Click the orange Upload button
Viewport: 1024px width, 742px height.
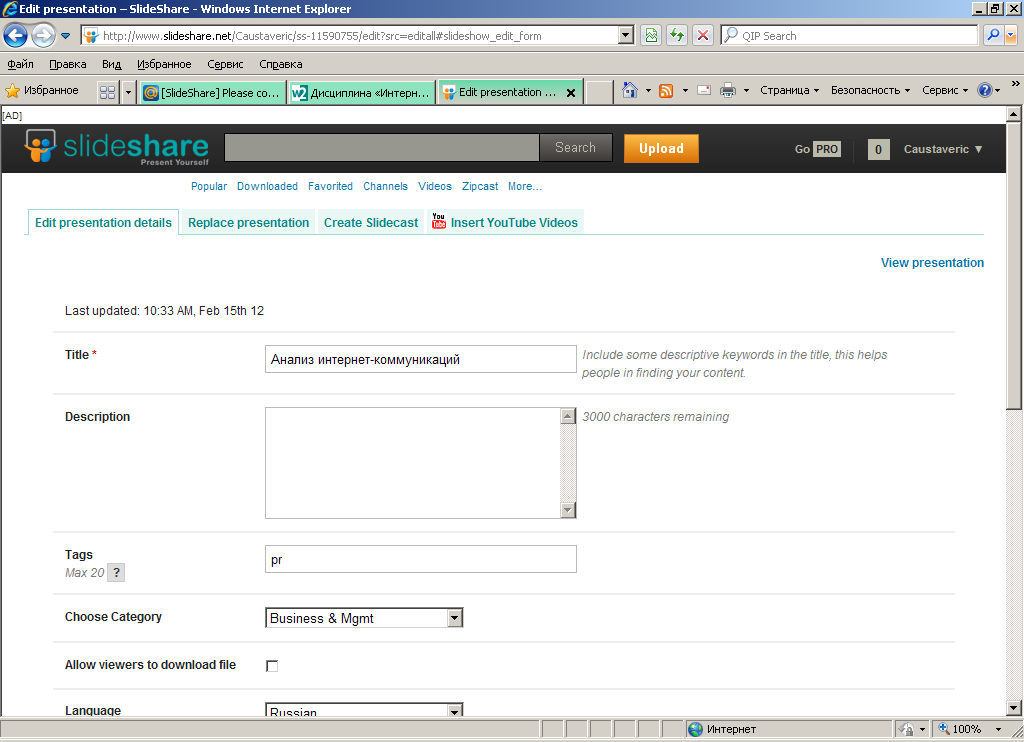click(x=661, y=148)
